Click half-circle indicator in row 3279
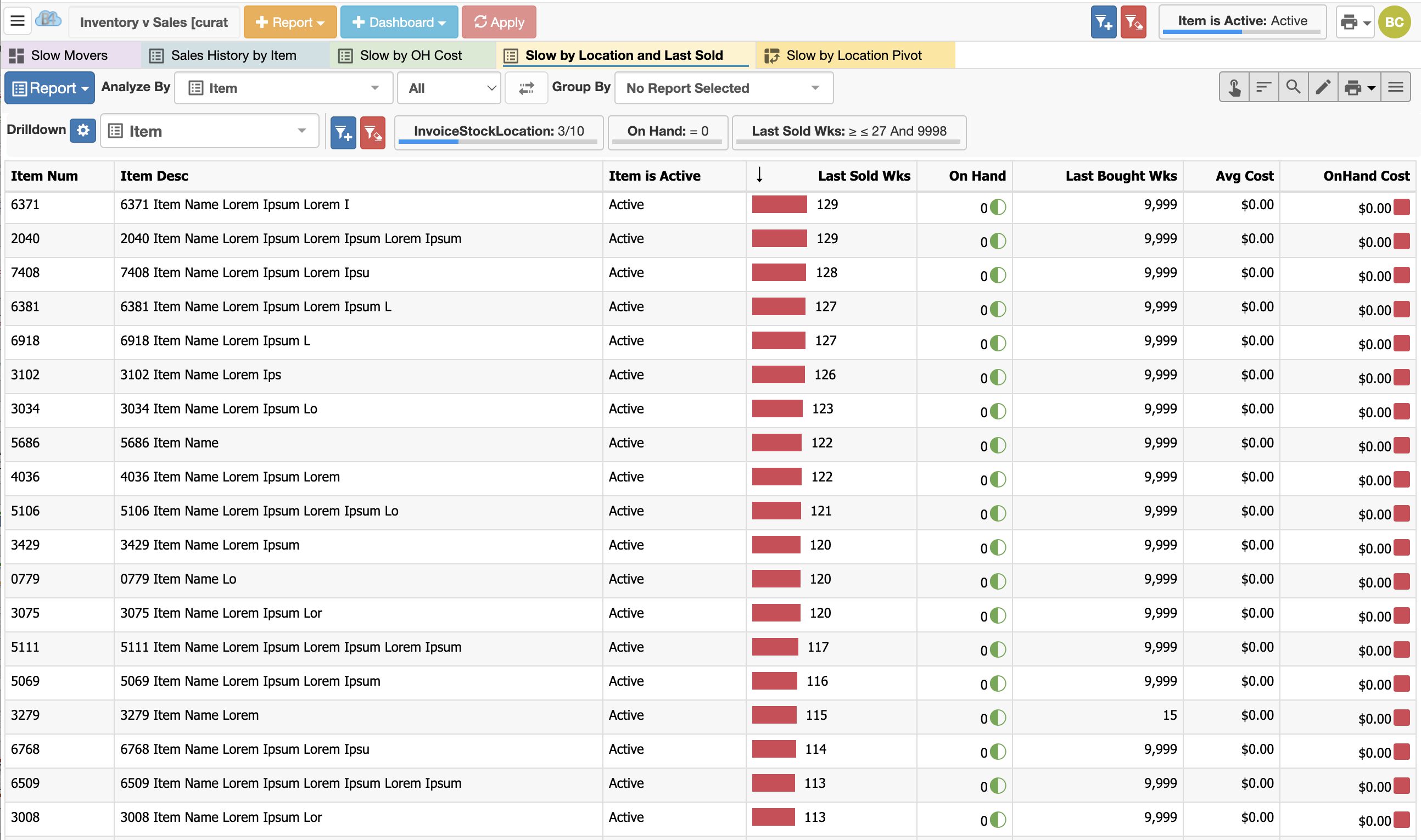The height and width of the screenshot is (840, 1421). [998, 718]
